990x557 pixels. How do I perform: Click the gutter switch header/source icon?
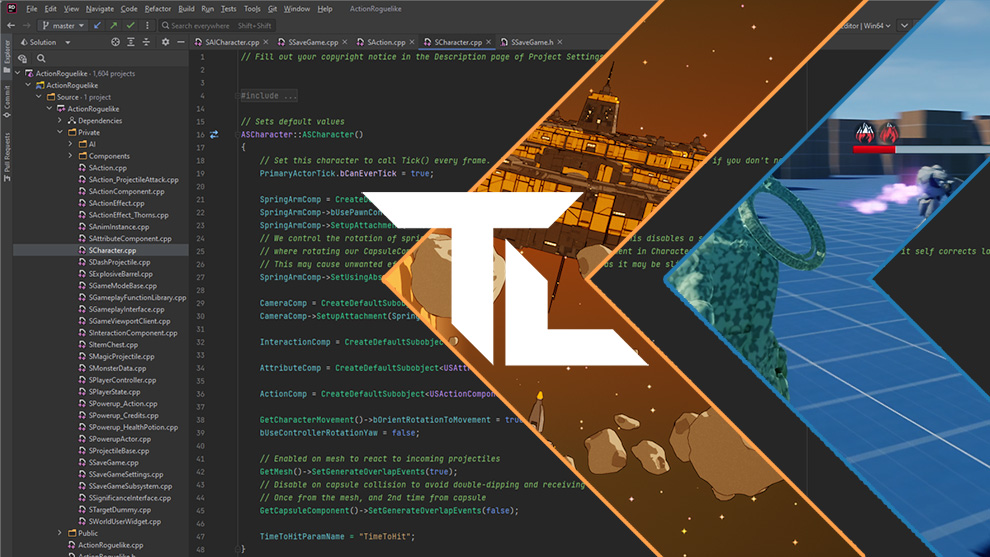point(214,134)
